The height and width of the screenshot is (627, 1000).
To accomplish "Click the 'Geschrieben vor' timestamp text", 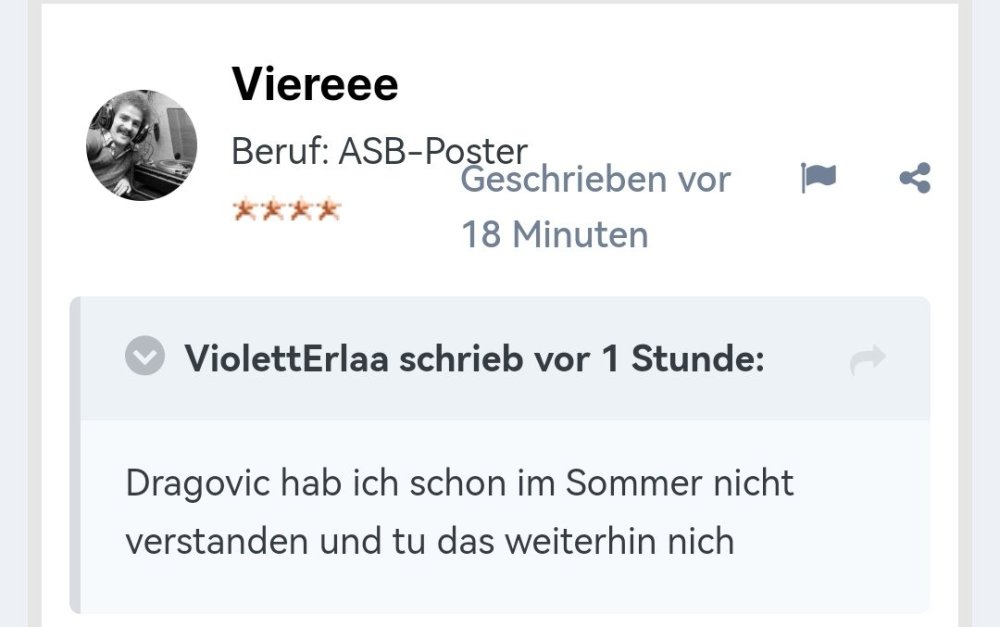I will 595,180.
